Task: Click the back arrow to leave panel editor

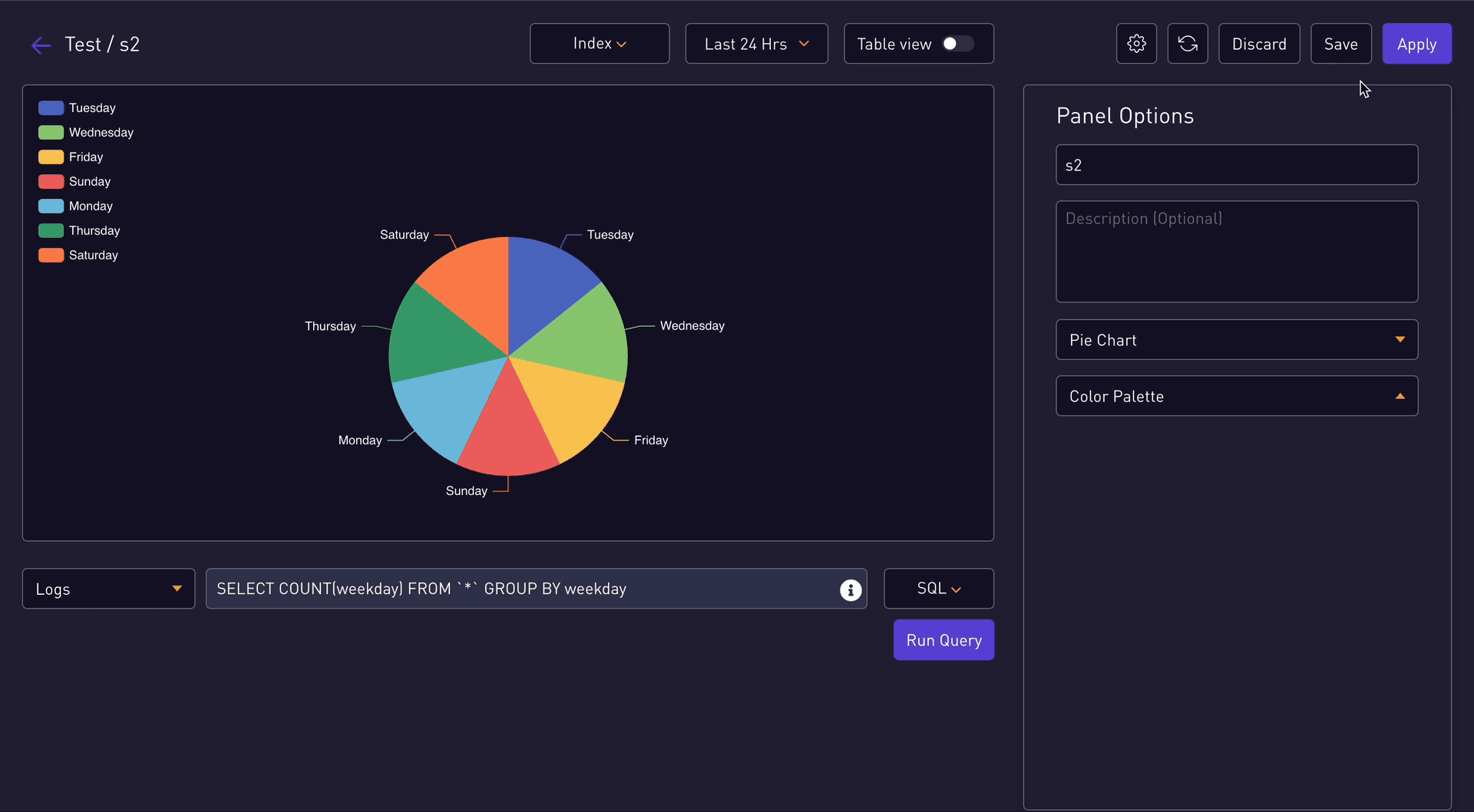Action: [41, 45]
